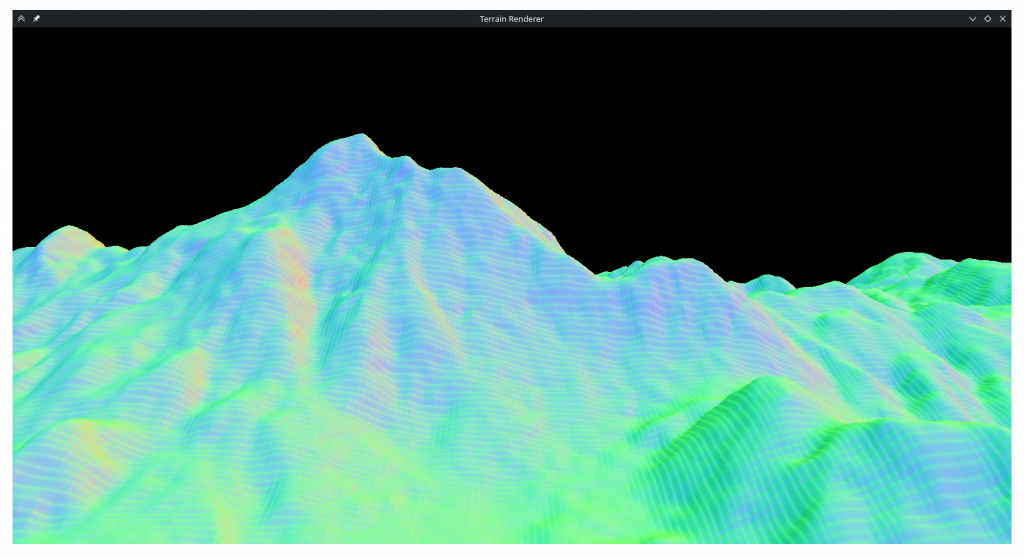Screen dimensions: 1024x559
Task: Click the pin icon in the title bar
Action: click(36, 19)
